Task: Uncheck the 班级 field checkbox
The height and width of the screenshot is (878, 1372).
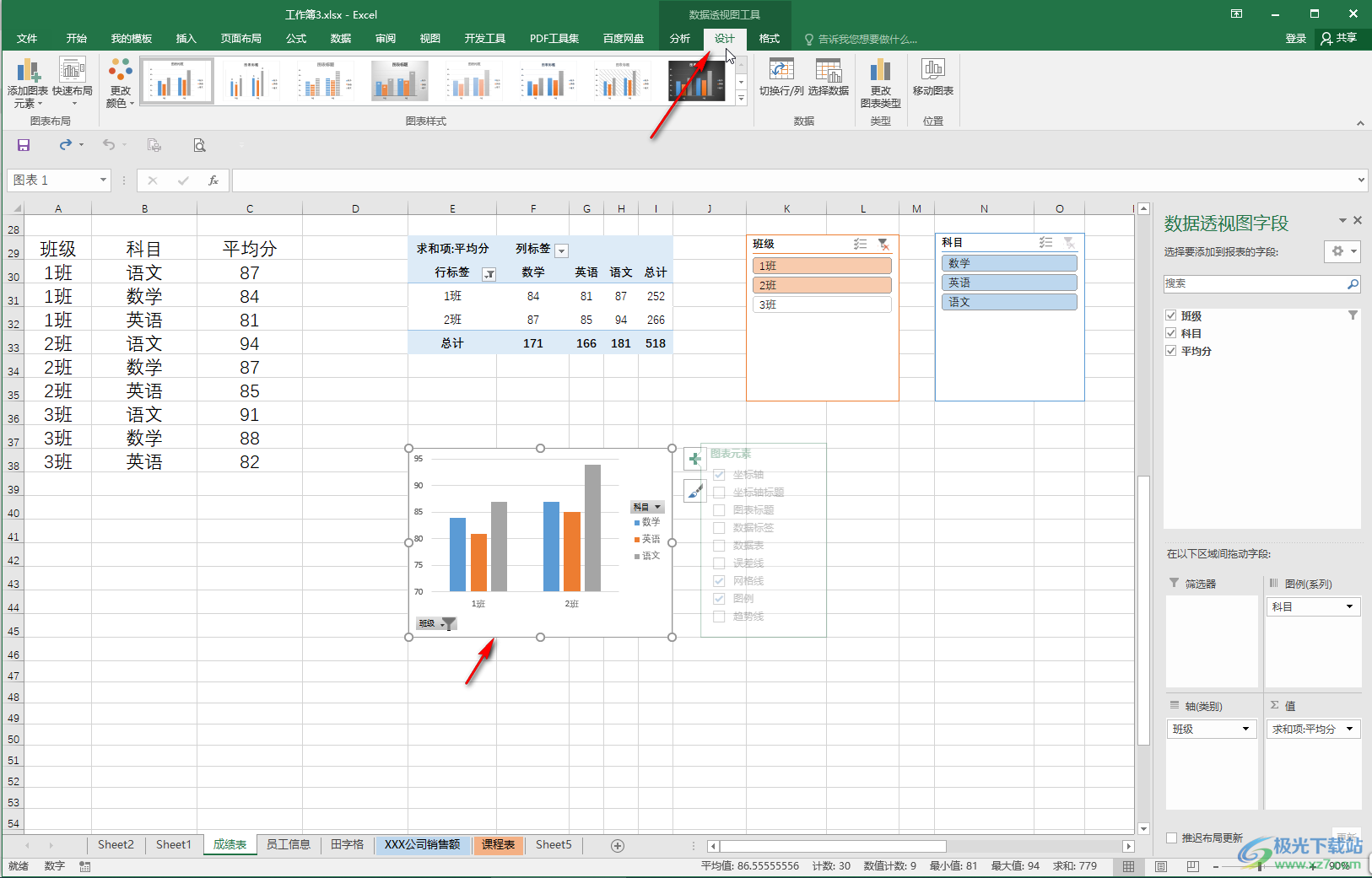Action: click(1171, 315)
